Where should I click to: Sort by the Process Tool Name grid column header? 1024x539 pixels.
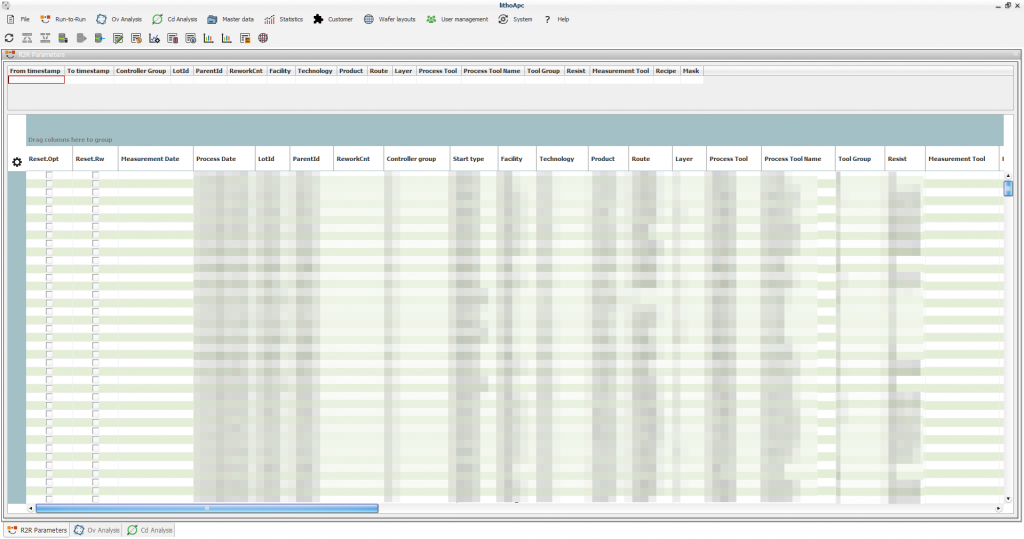[x=798, y=159]
